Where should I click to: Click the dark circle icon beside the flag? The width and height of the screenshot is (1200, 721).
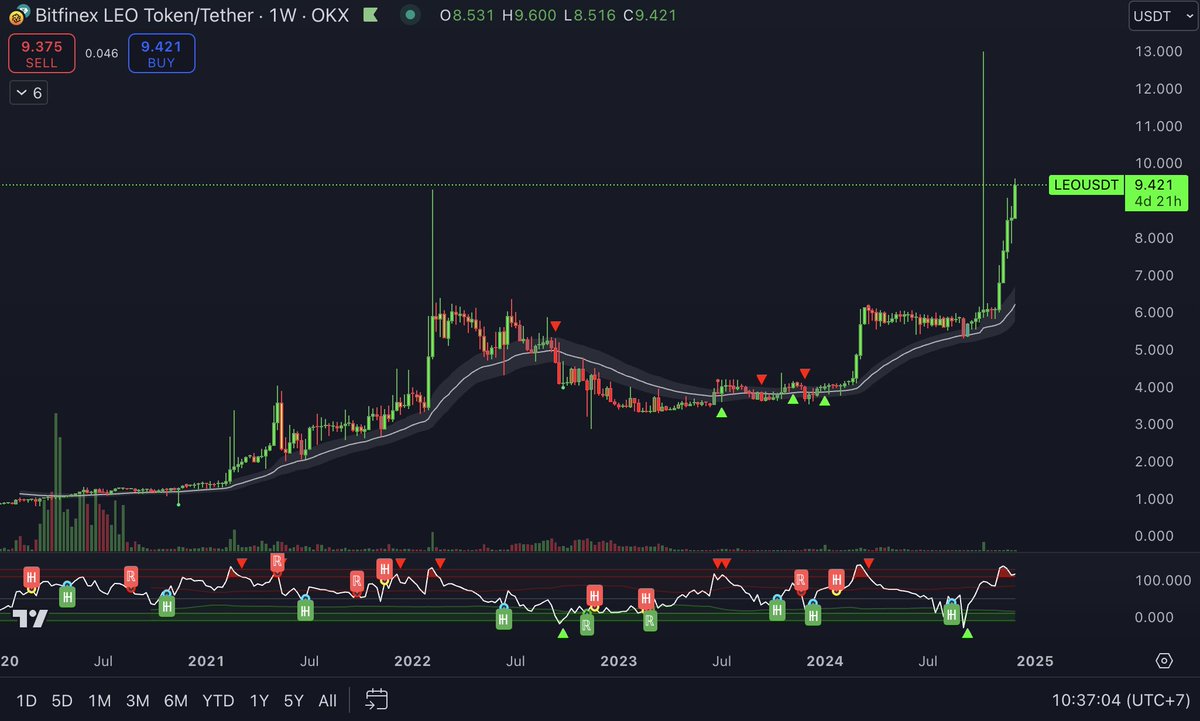click(x=410, y=16)
